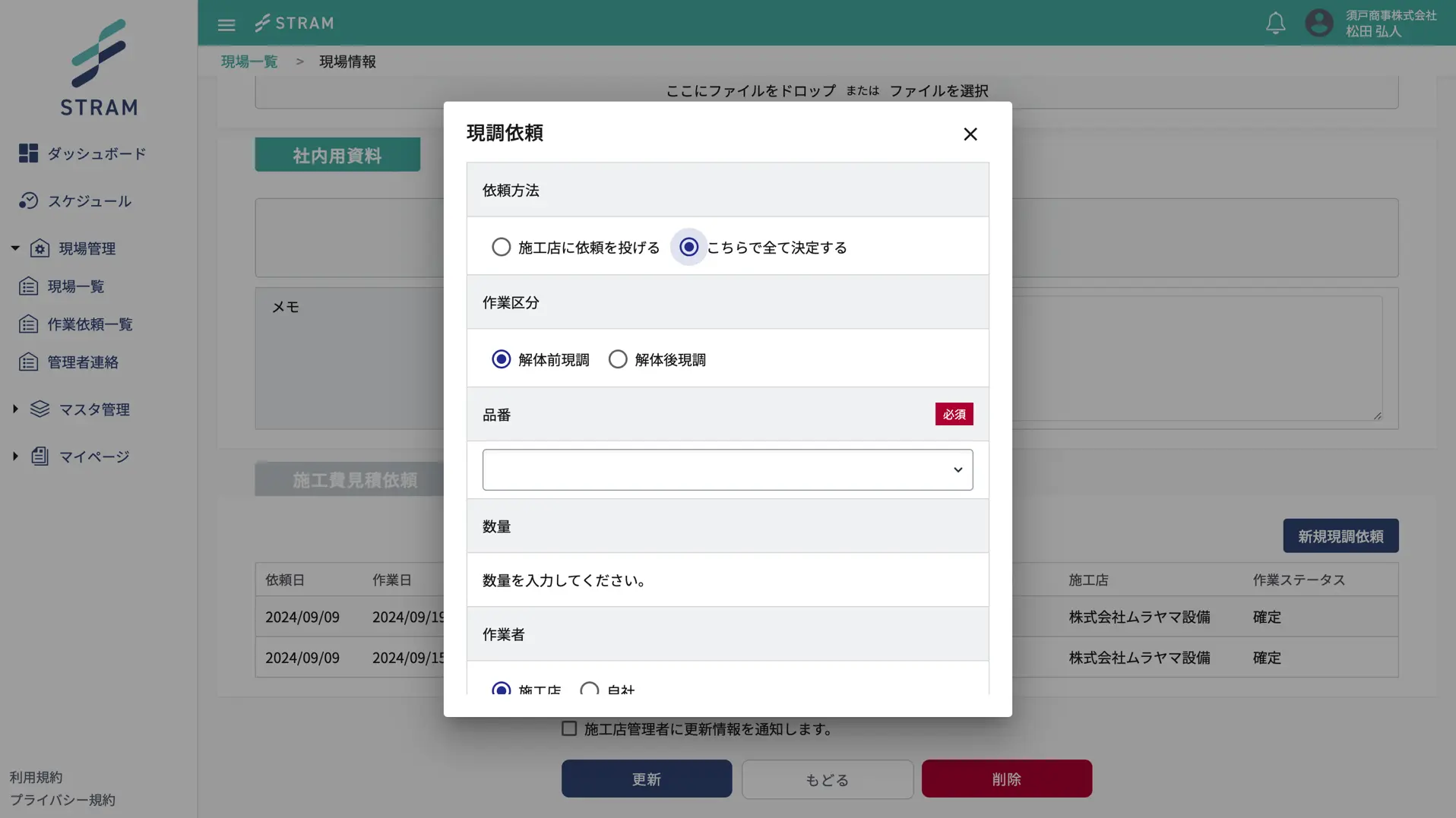Click the STRAM logo in the header
Screen dimensions: 1456x818
294,23
